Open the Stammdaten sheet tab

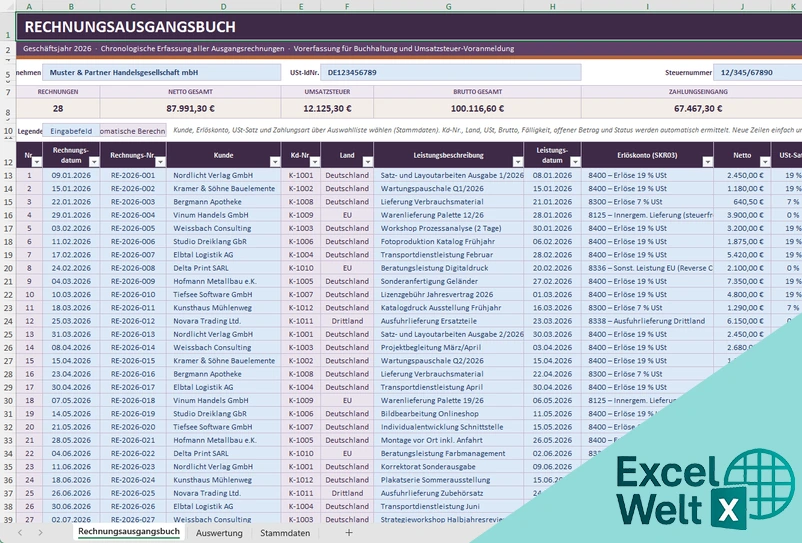click(285, 533)
